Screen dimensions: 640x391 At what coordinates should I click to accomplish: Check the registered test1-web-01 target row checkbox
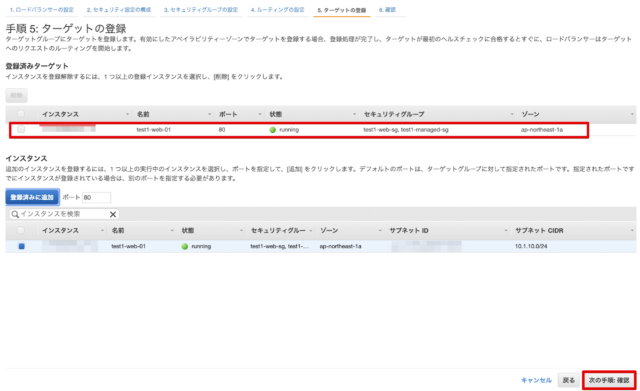[x=21, y=129]
